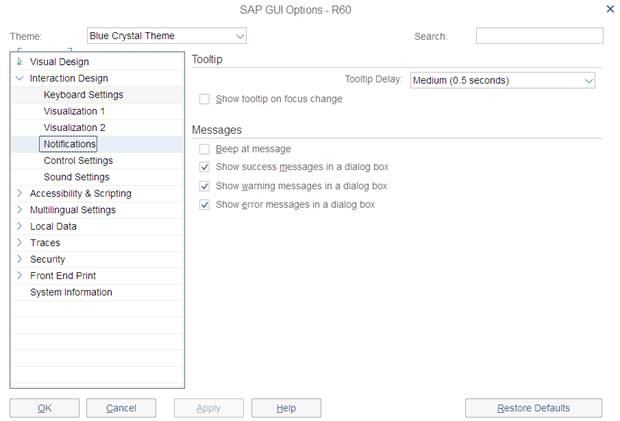Open the Visualization 1 settings page

point(74,111)
